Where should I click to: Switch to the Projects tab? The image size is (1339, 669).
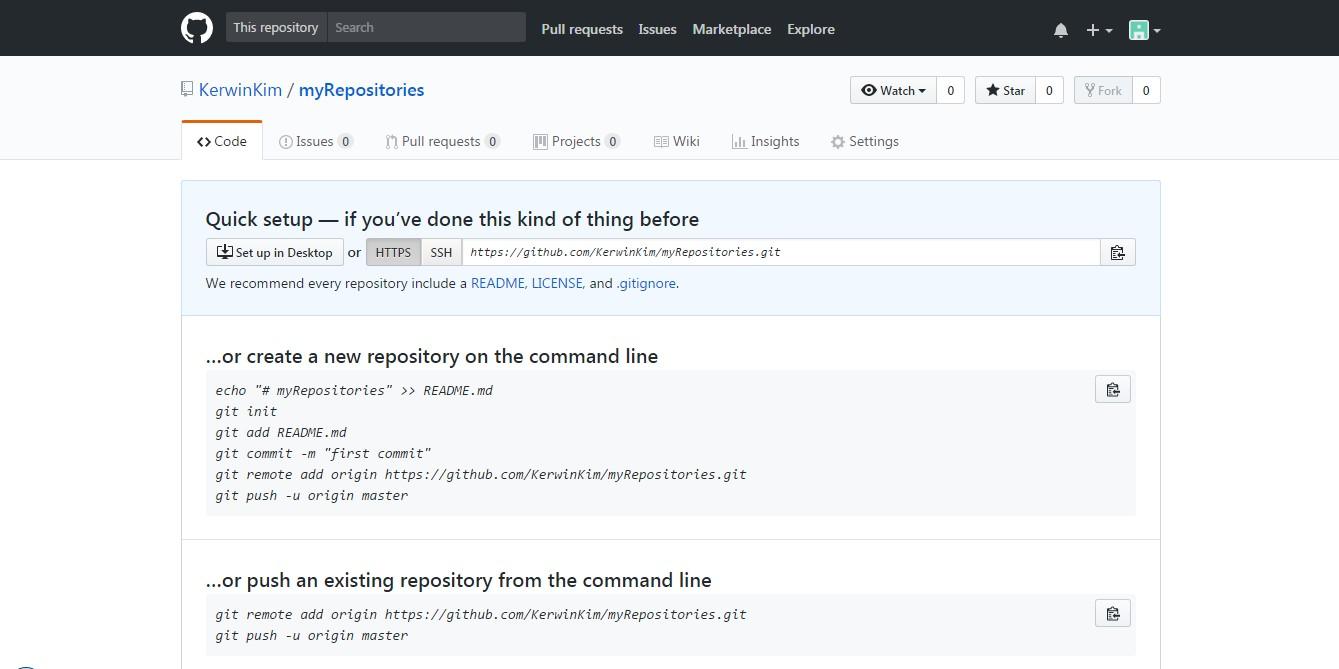point(577,141)
